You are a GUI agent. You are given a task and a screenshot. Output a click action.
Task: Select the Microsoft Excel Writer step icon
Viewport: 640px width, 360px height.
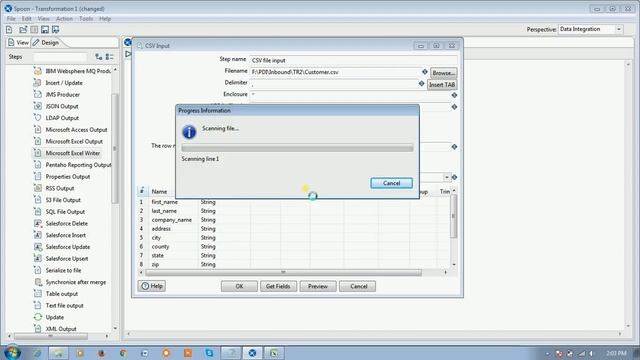pos(38,153)
